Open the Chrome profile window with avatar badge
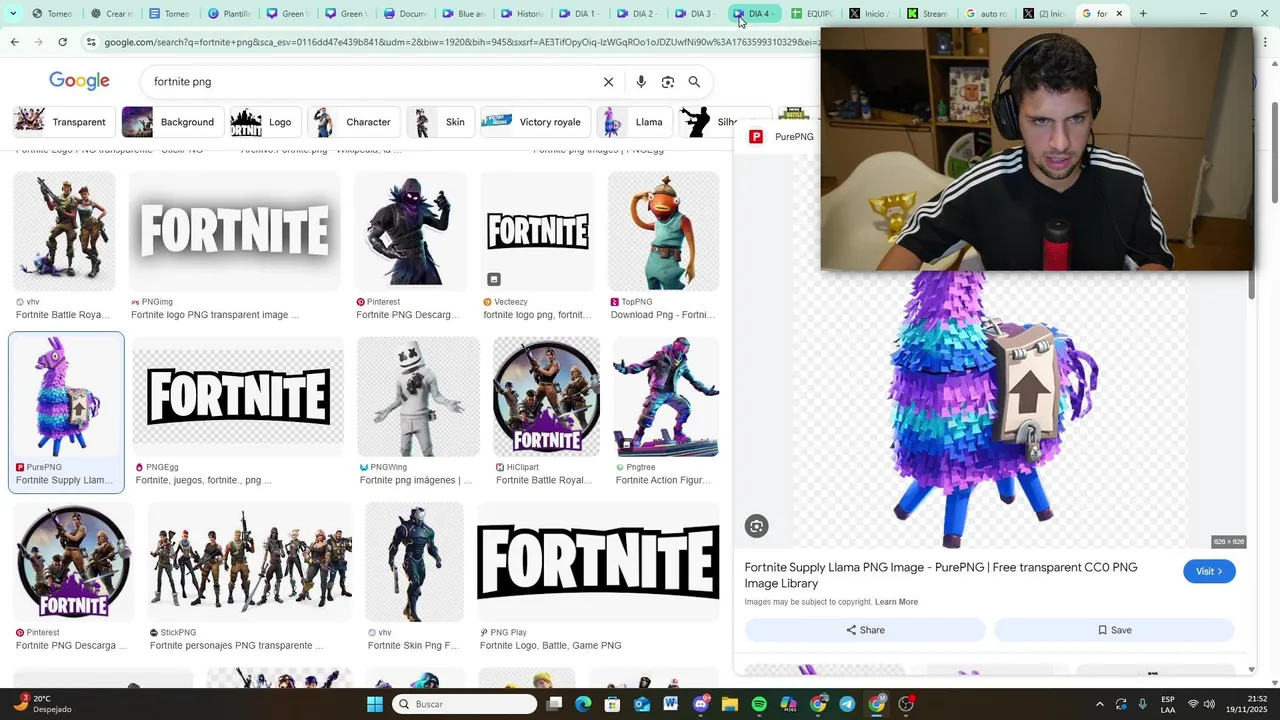 [877, 704]
